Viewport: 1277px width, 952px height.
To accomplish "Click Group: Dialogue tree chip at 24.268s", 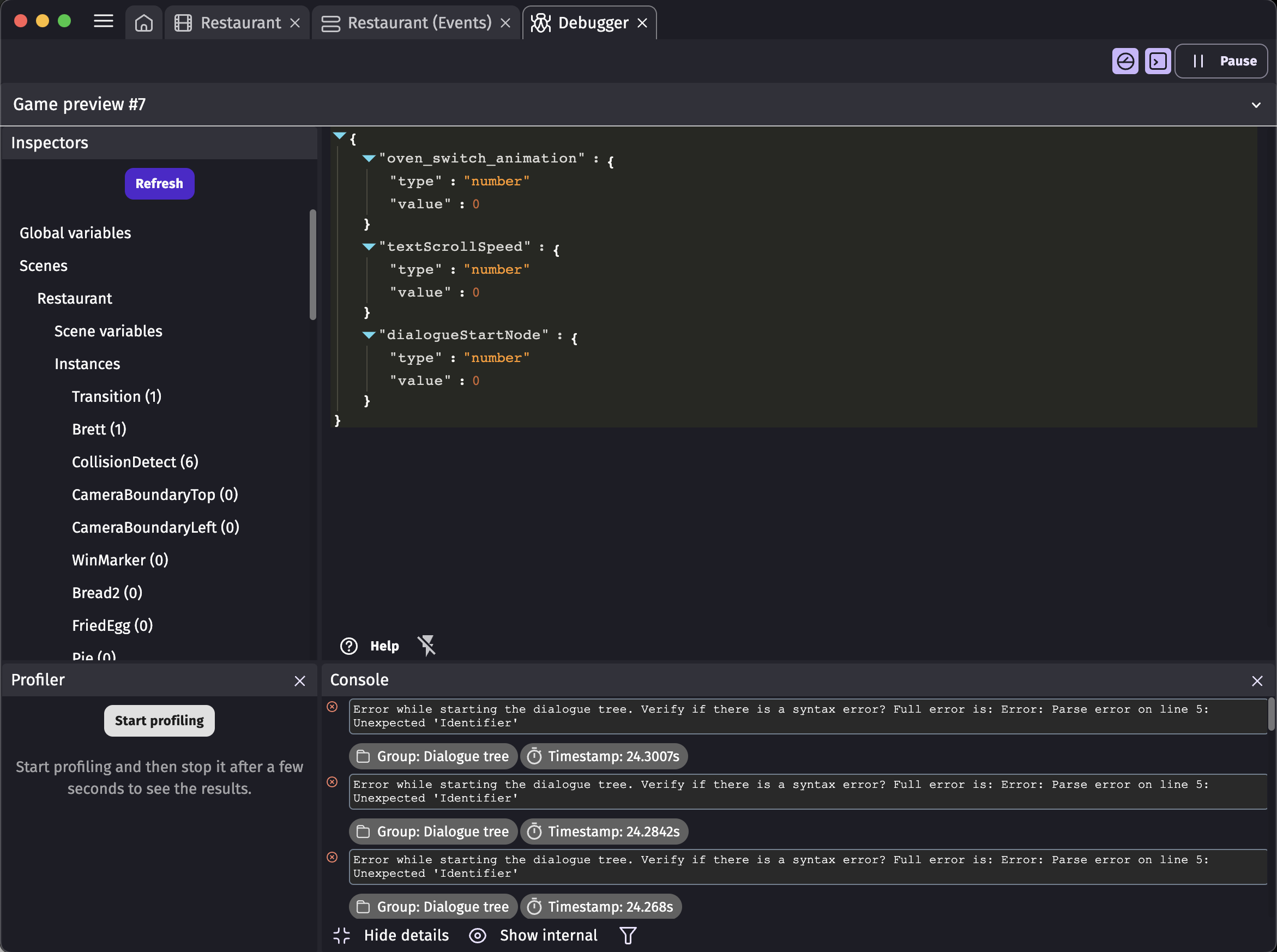I will (433, 907).
